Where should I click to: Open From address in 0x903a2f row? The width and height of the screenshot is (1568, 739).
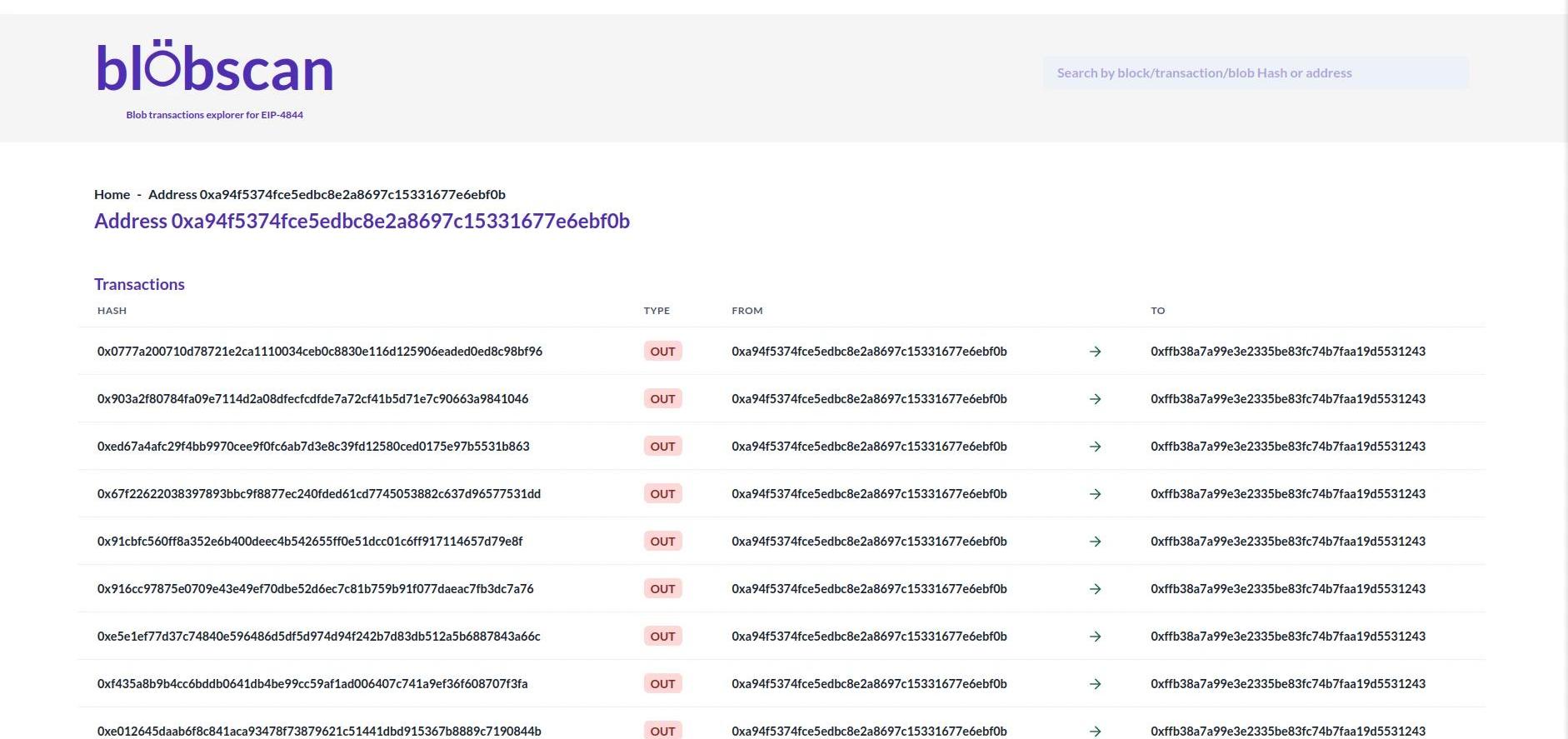click(x=869, y=399)
